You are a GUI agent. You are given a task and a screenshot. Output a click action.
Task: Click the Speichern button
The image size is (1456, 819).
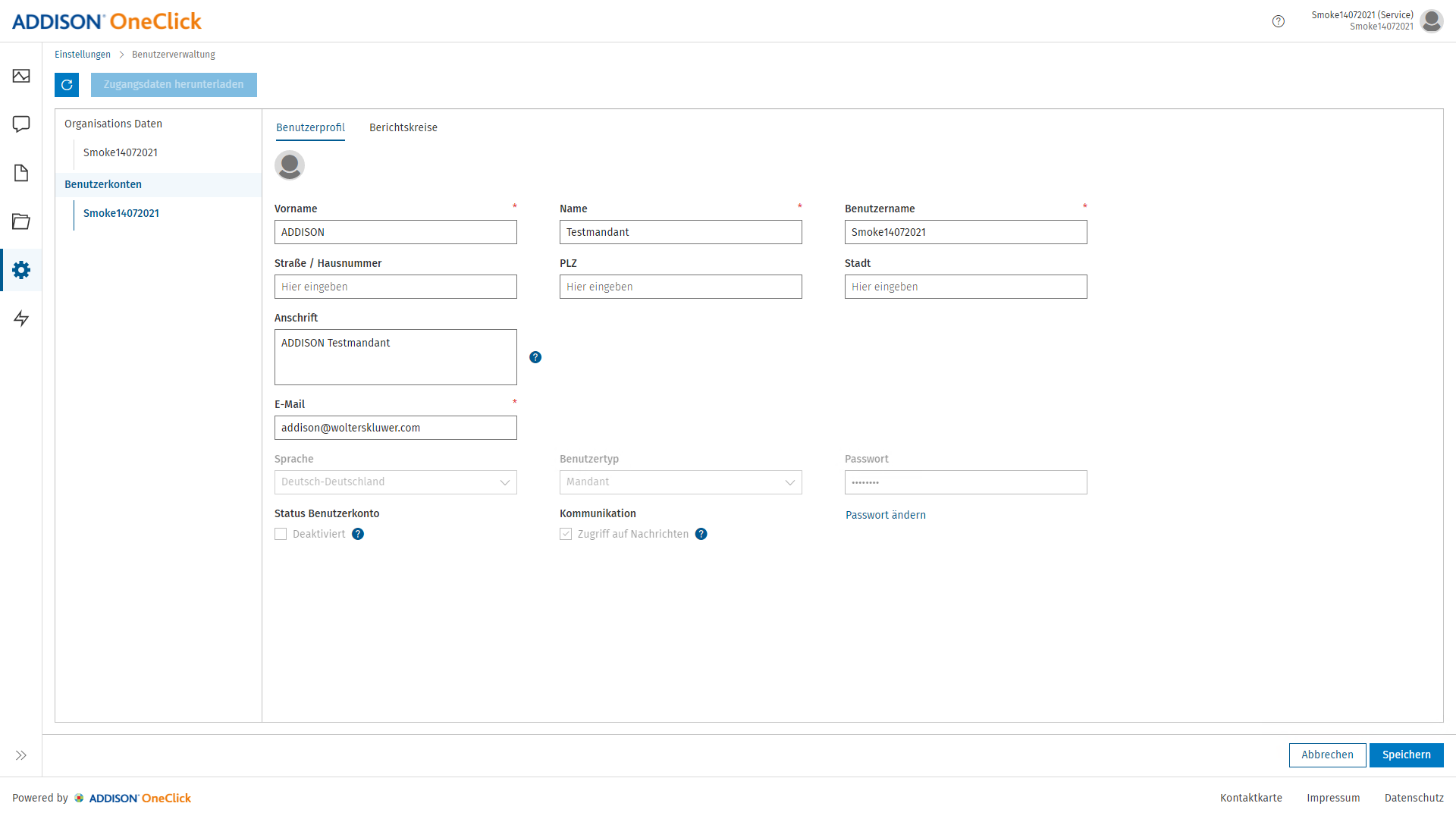pyautogui.click(x=1407, y=755)
